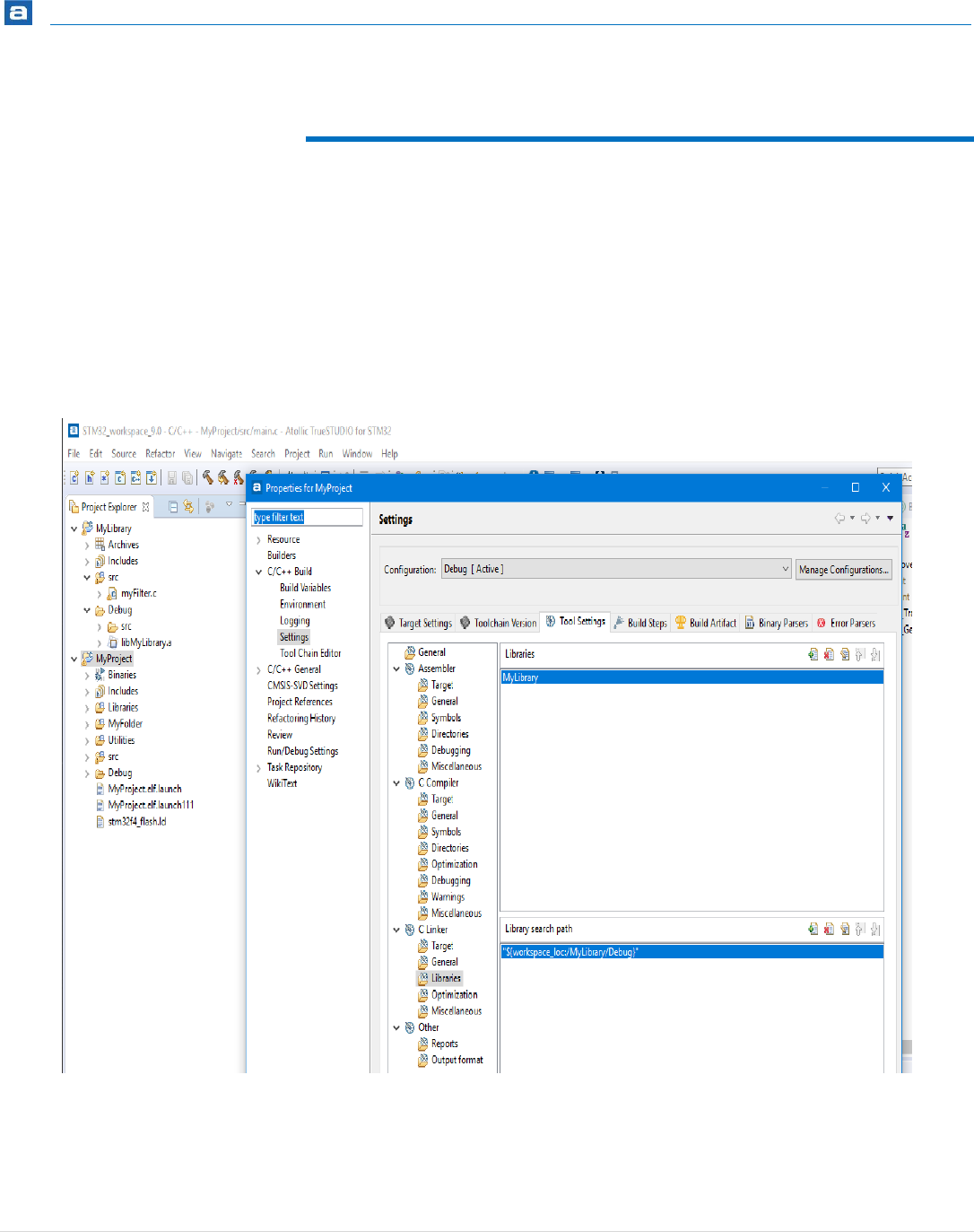Click Collapse All icon in Project Explorer
Screen dimensions: 974x1232
(x=174, y=506)
